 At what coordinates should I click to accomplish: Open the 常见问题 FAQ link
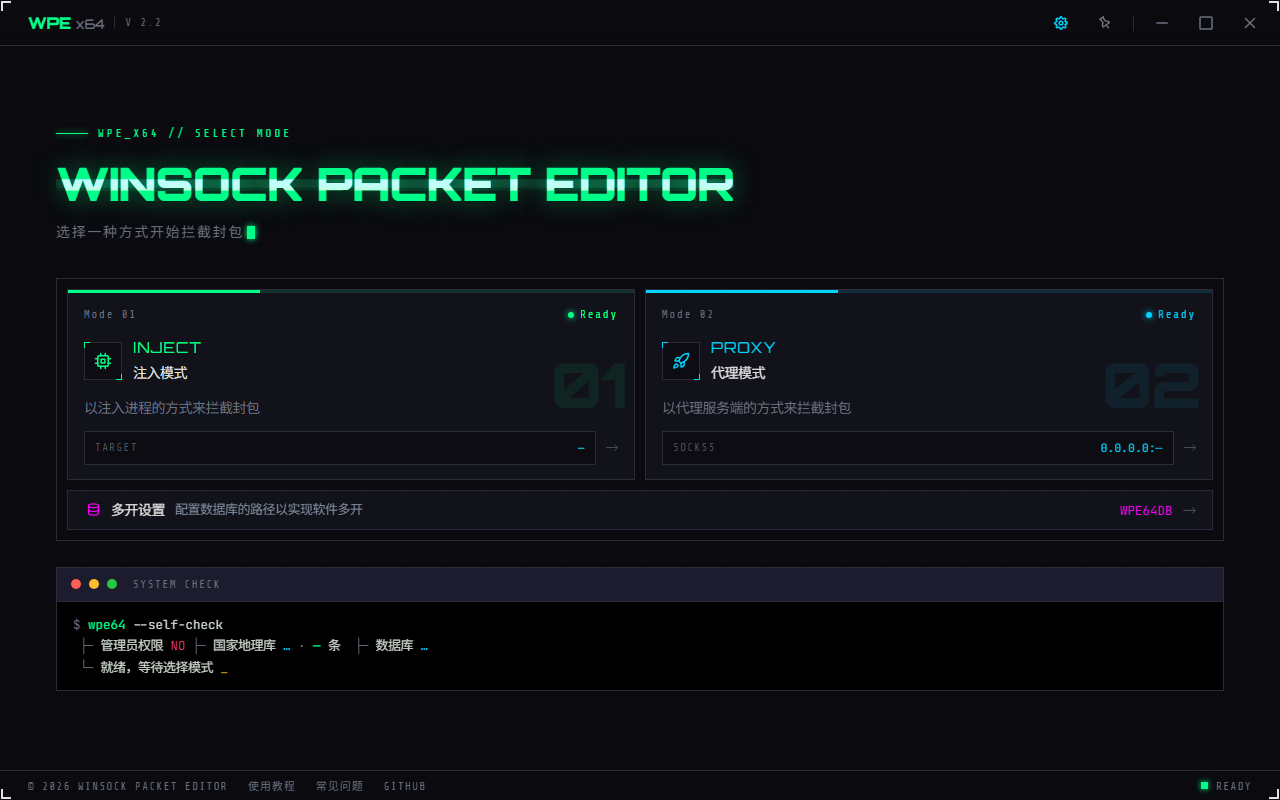coord(340,787)
